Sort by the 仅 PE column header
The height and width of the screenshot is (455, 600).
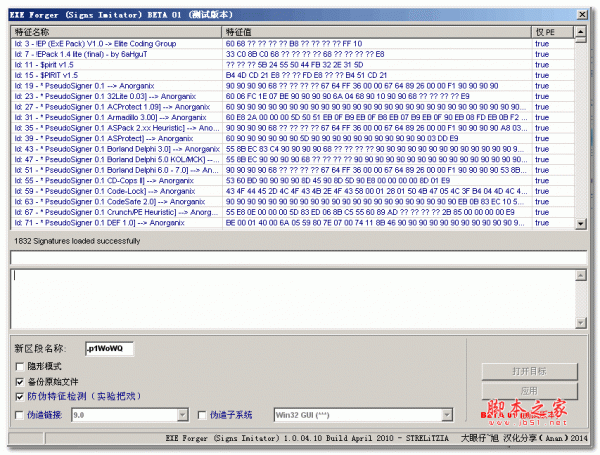coord(553,32)
